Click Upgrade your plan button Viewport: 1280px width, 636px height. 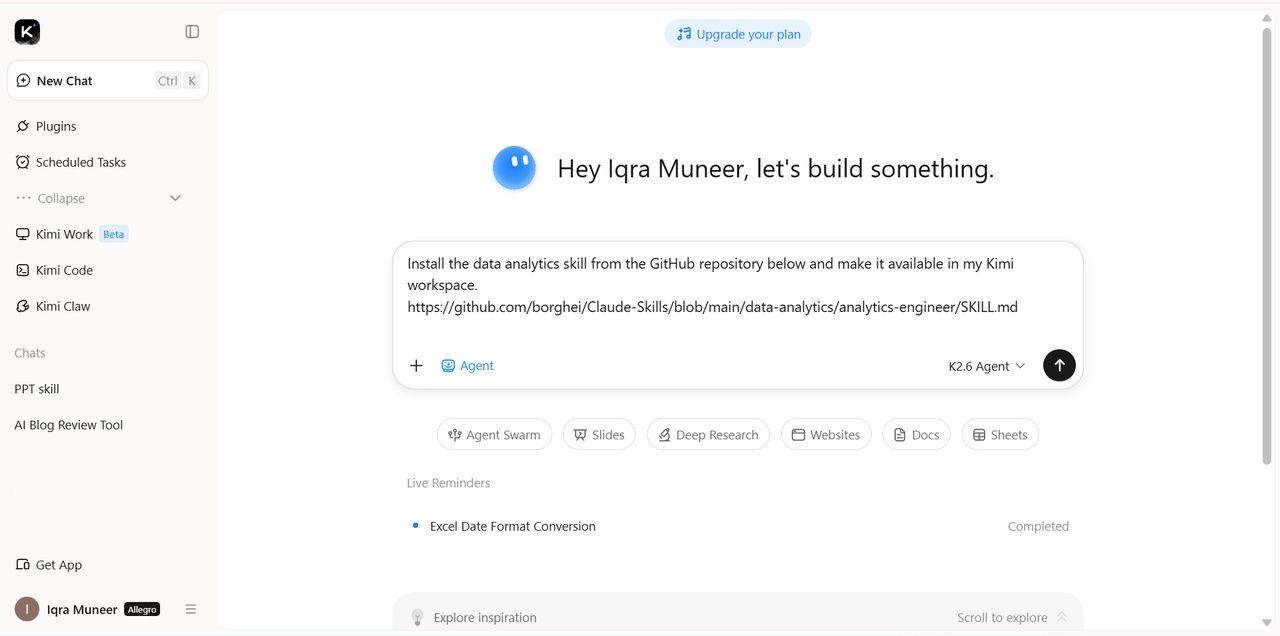738,34
